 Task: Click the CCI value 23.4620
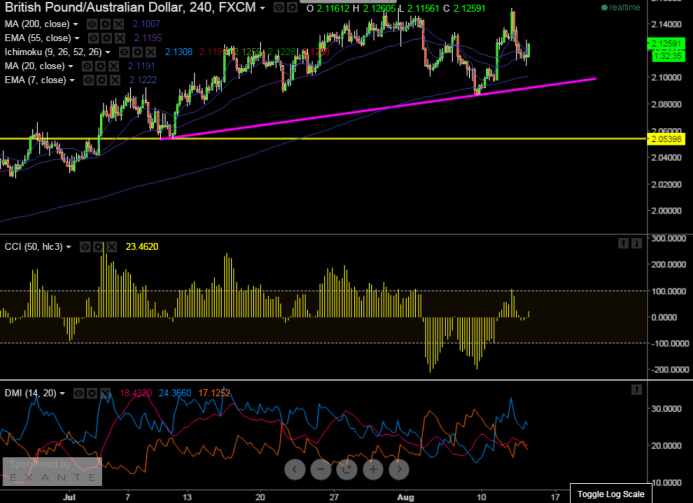(142, 247)
